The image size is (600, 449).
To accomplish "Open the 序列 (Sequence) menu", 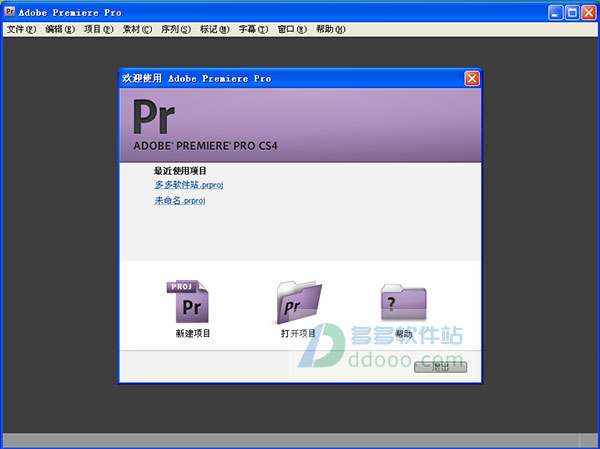I will [x=176, y=29].
